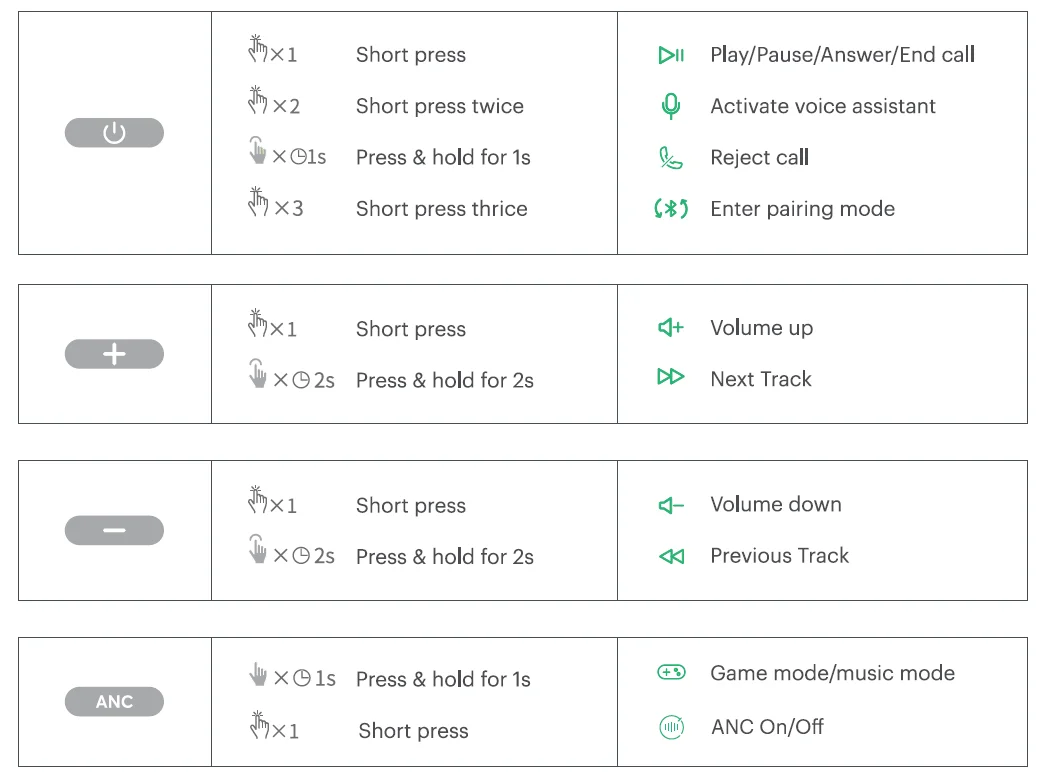Click the green Play/Pause icon
1039x772 pixels.
pos(671,55)
